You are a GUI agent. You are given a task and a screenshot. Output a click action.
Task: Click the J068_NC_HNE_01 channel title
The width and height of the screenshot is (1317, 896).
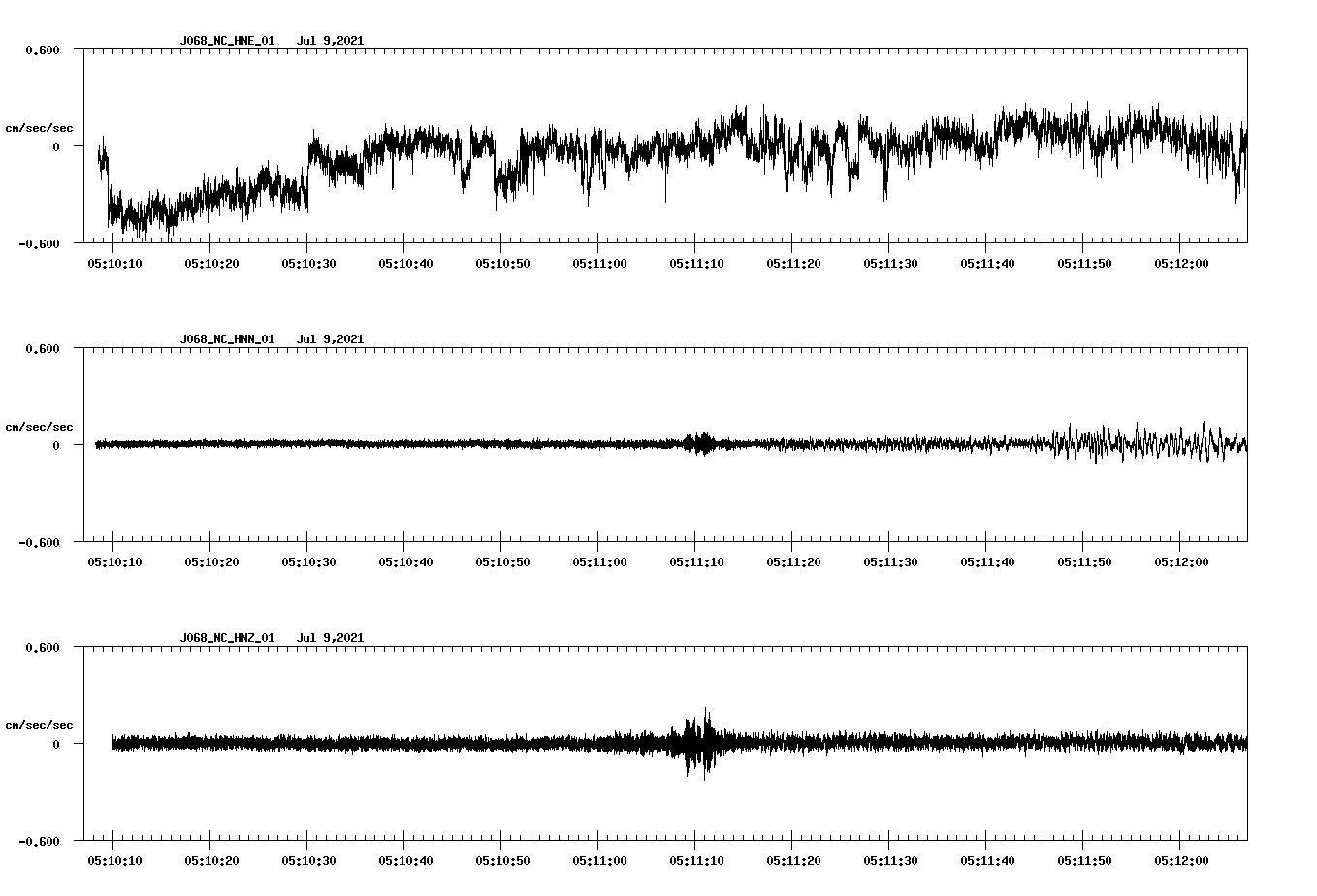click(227, 41)
